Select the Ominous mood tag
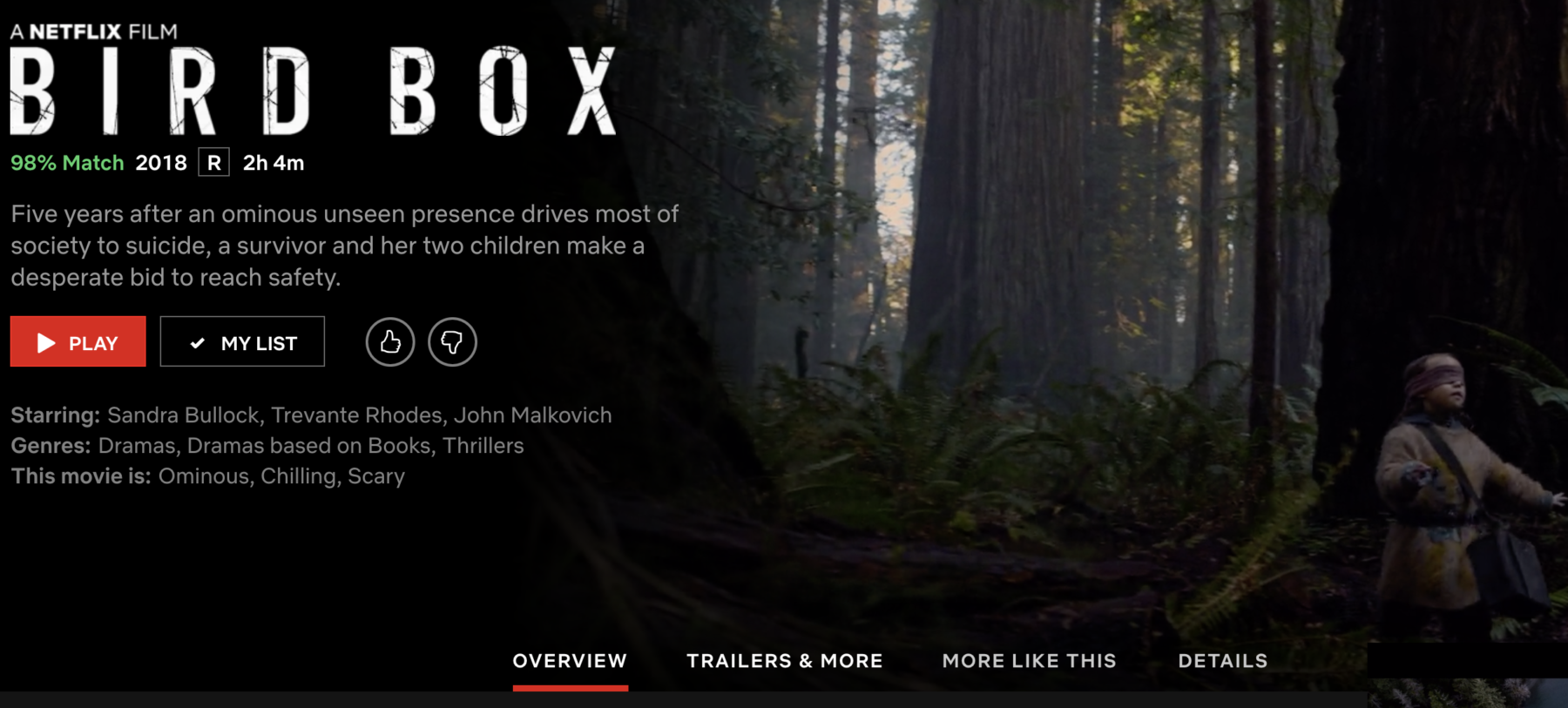This screenshot has height=708, width=1568. click(x=204, y=476)
